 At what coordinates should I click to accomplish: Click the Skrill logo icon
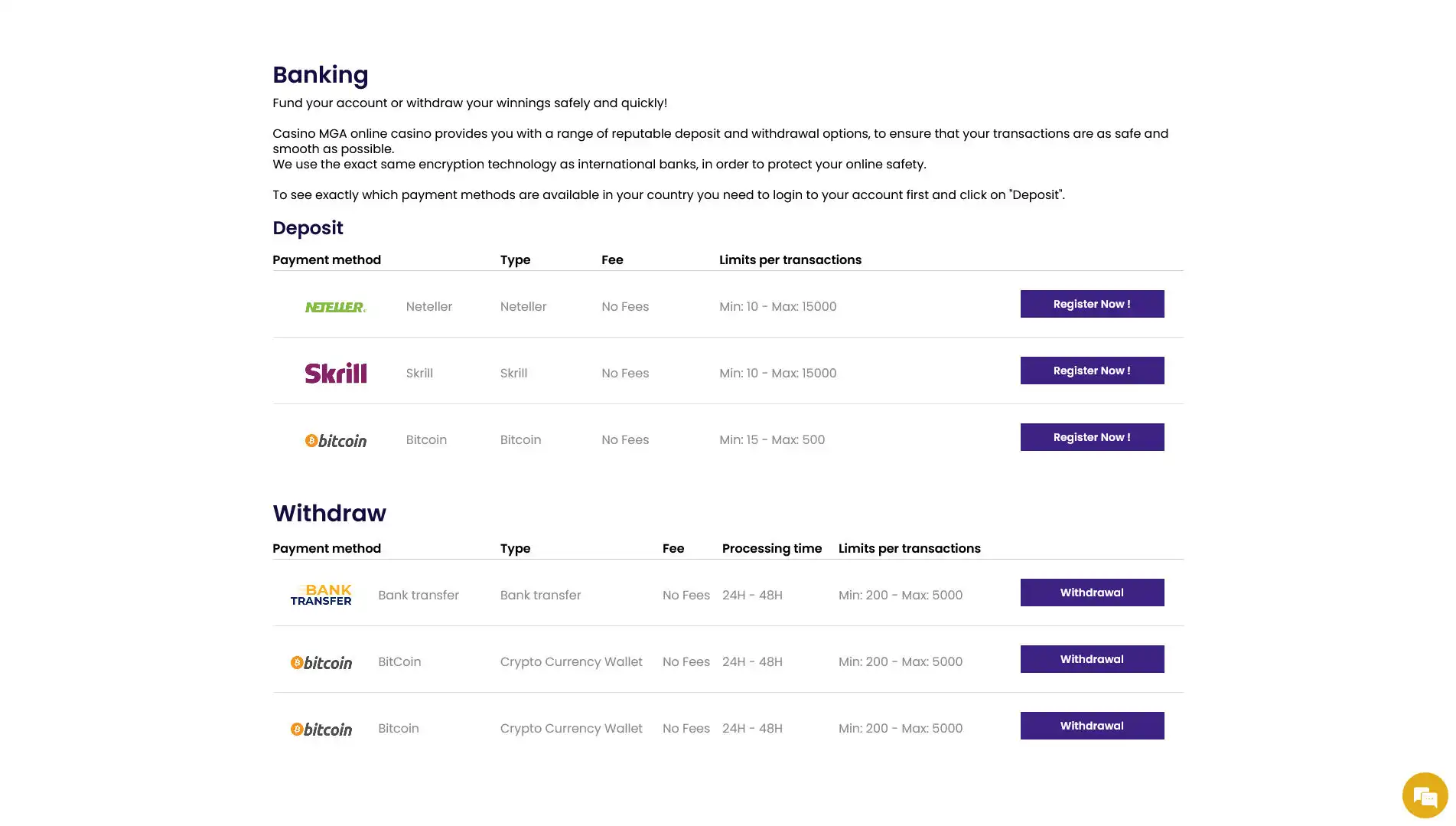[335, 373]
